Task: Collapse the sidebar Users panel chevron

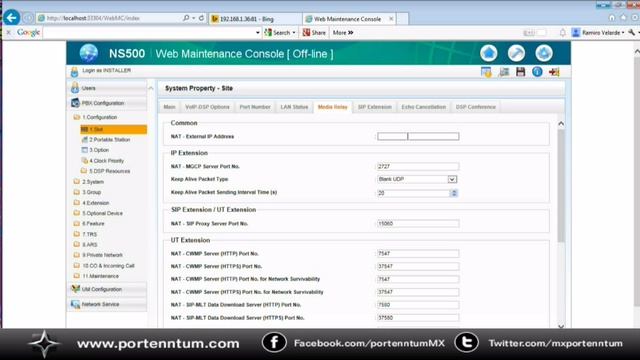Action: tap(151, 88)
